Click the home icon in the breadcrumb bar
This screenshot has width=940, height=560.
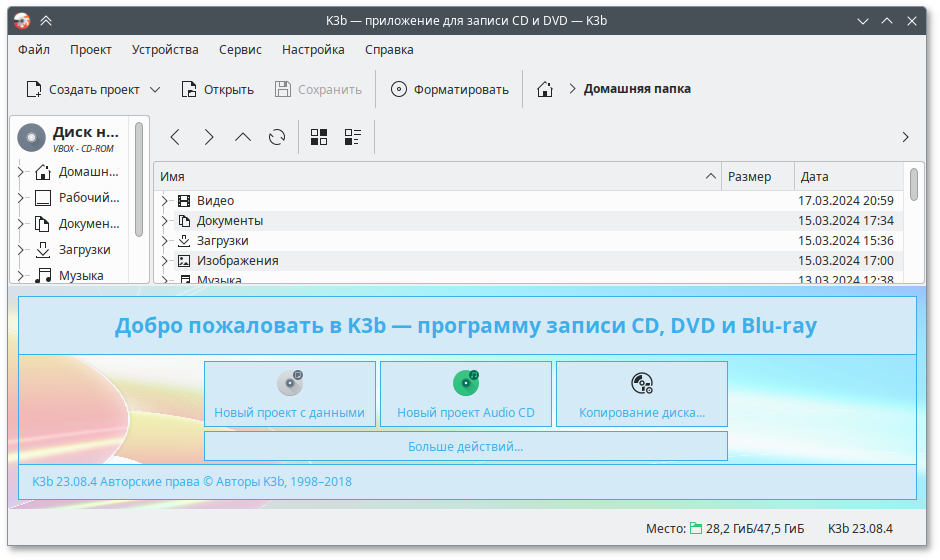point(545,89)
